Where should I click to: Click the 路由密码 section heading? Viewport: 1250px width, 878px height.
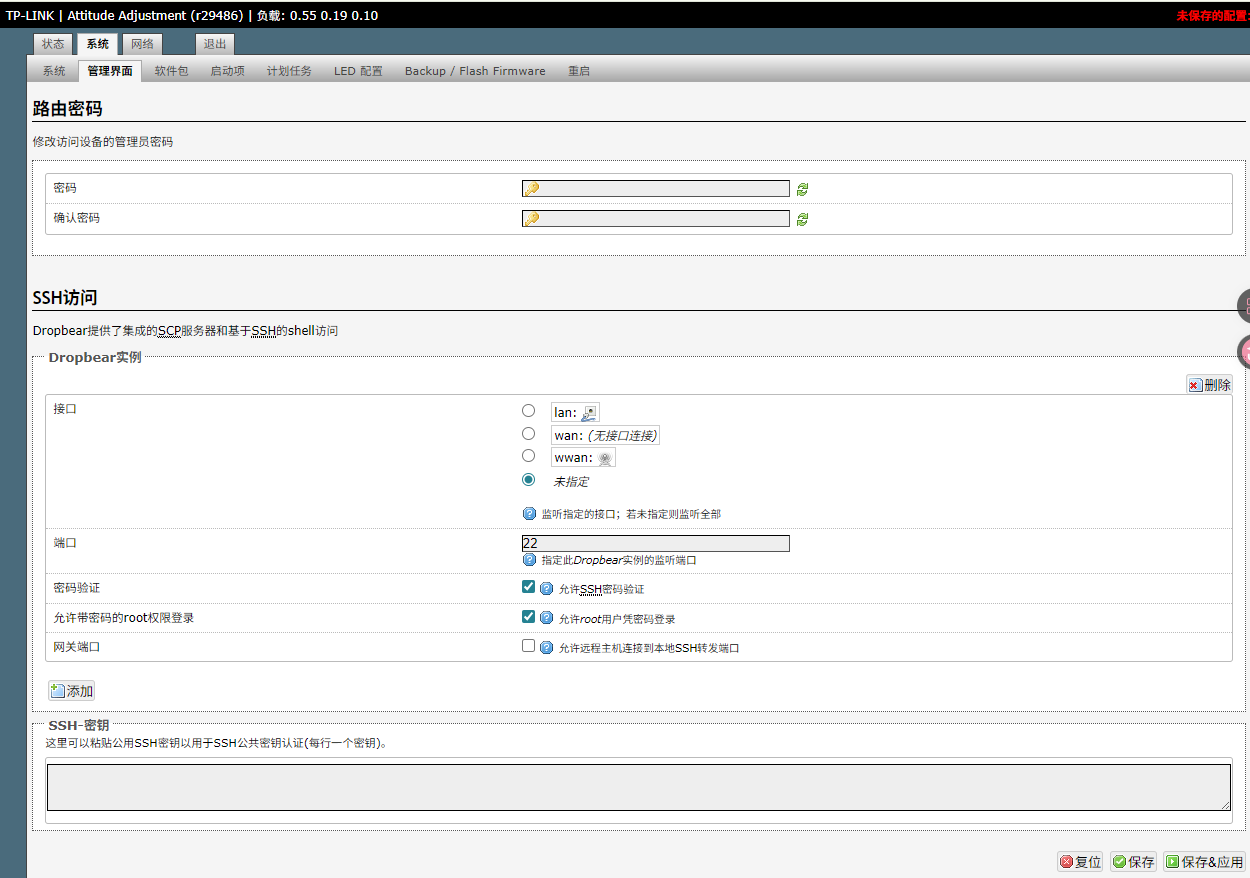pos(68,108)
